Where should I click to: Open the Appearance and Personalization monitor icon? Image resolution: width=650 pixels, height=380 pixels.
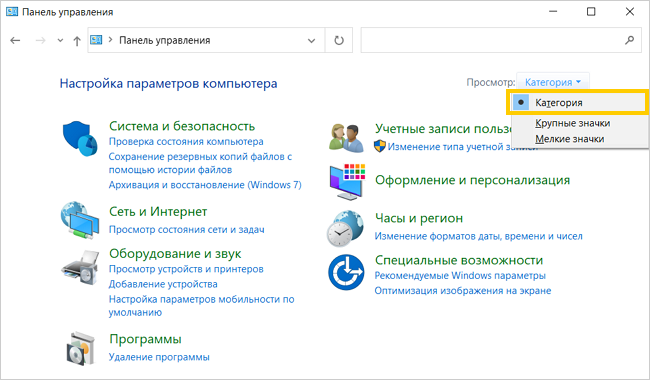(347, 182)
